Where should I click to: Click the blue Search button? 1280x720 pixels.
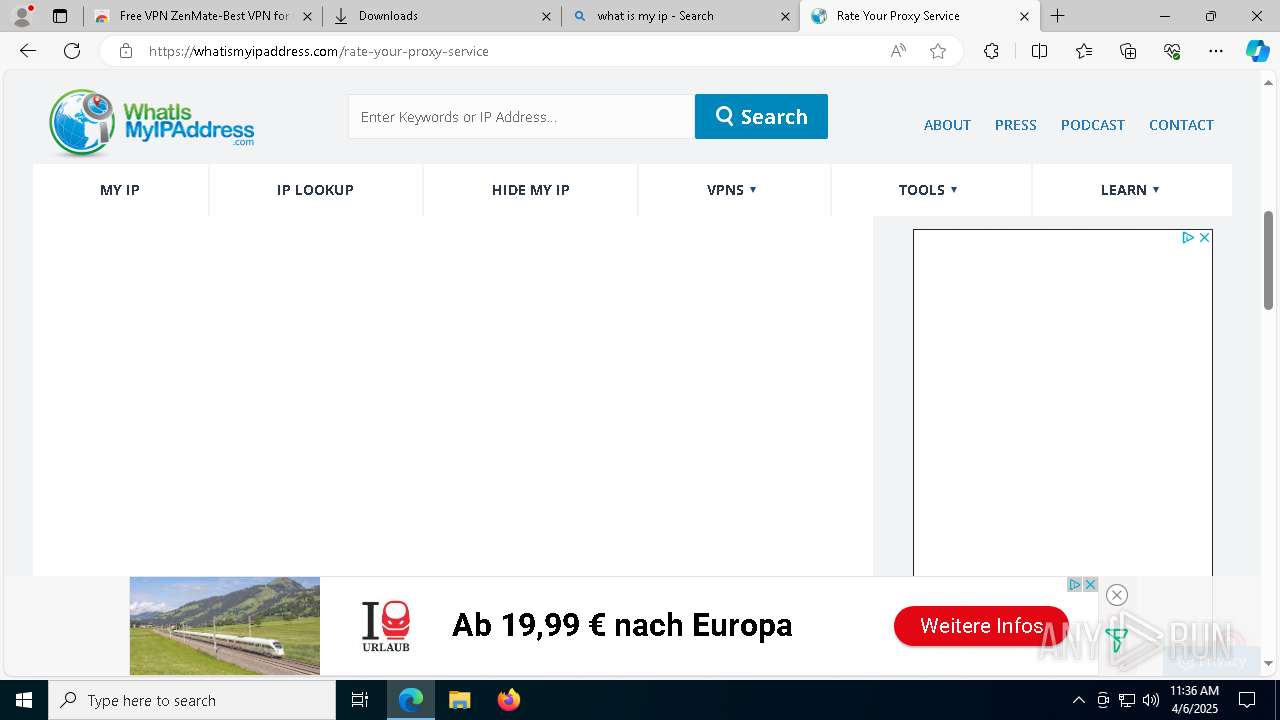coord(761,116)
